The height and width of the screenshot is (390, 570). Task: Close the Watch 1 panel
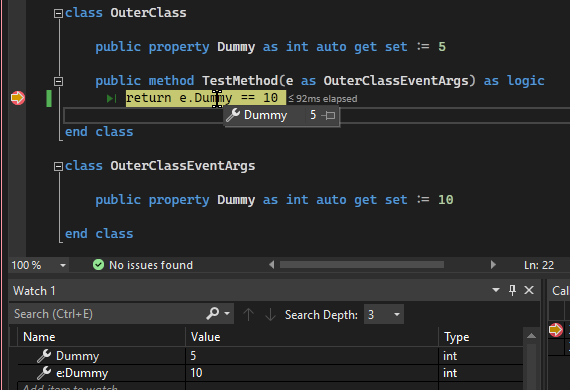point(529,290)
